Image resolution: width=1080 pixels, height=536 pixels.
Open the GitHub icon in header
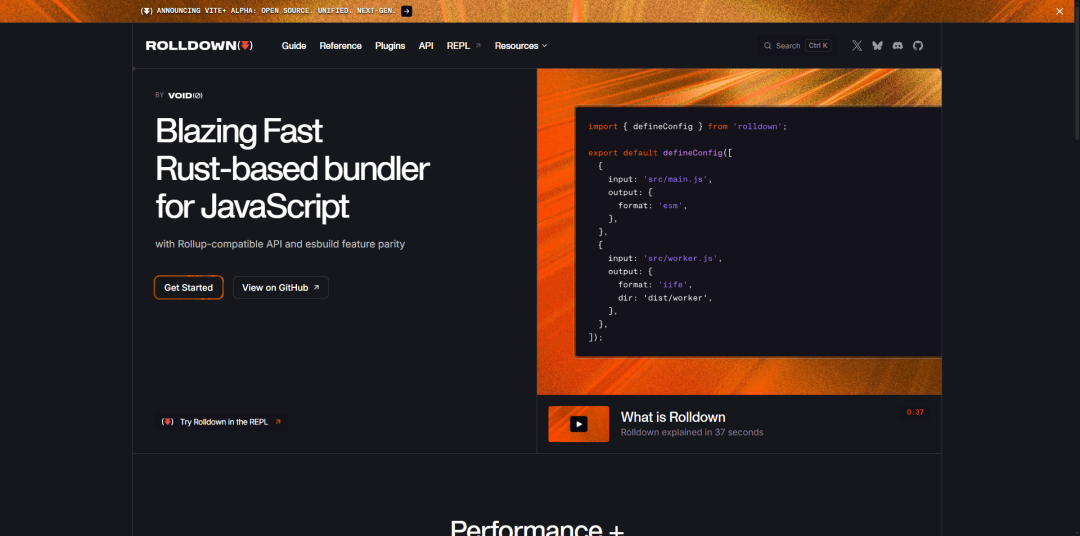pos(917,45)
